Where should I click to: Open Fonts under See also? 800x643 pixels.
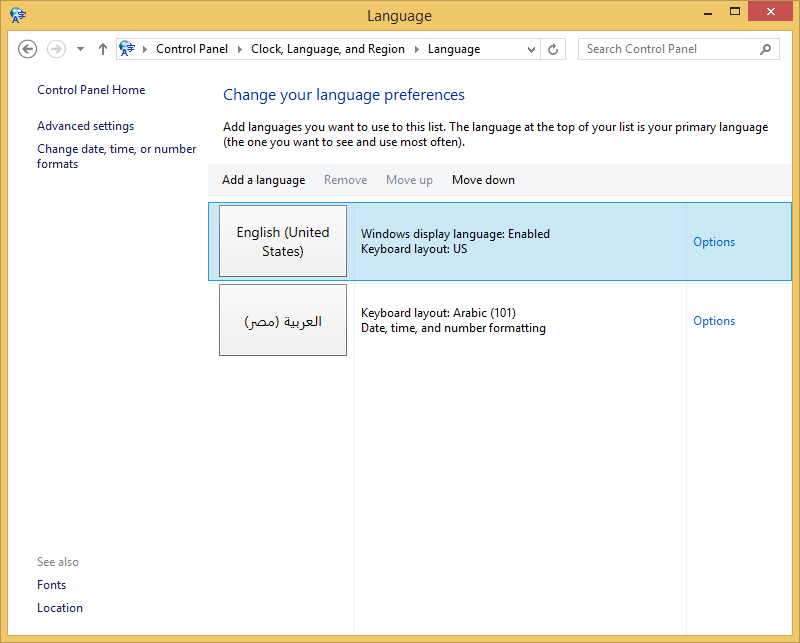(52, 585)
